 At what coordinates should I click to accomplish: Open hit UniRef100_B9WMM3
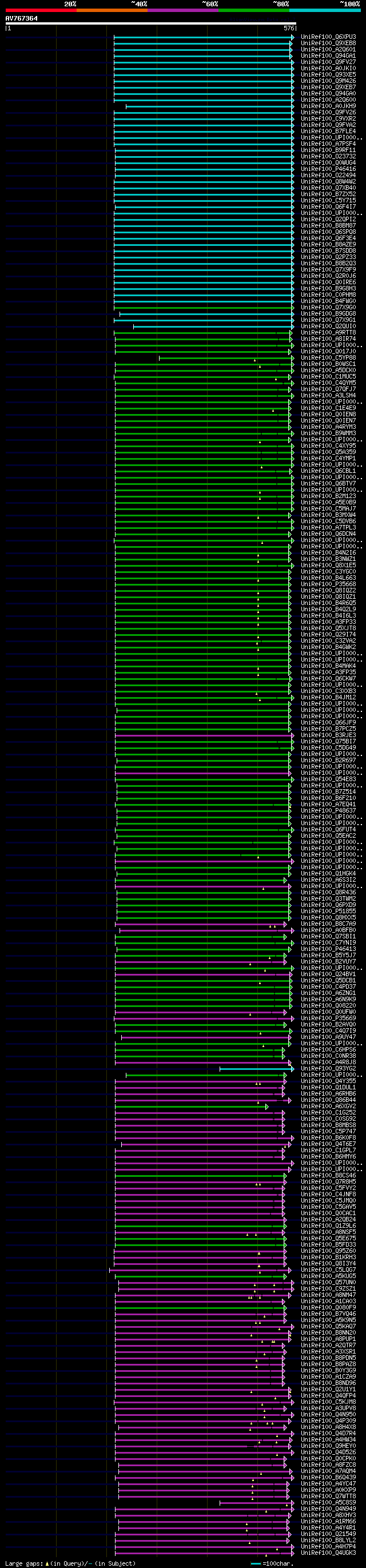pos(329,433)
